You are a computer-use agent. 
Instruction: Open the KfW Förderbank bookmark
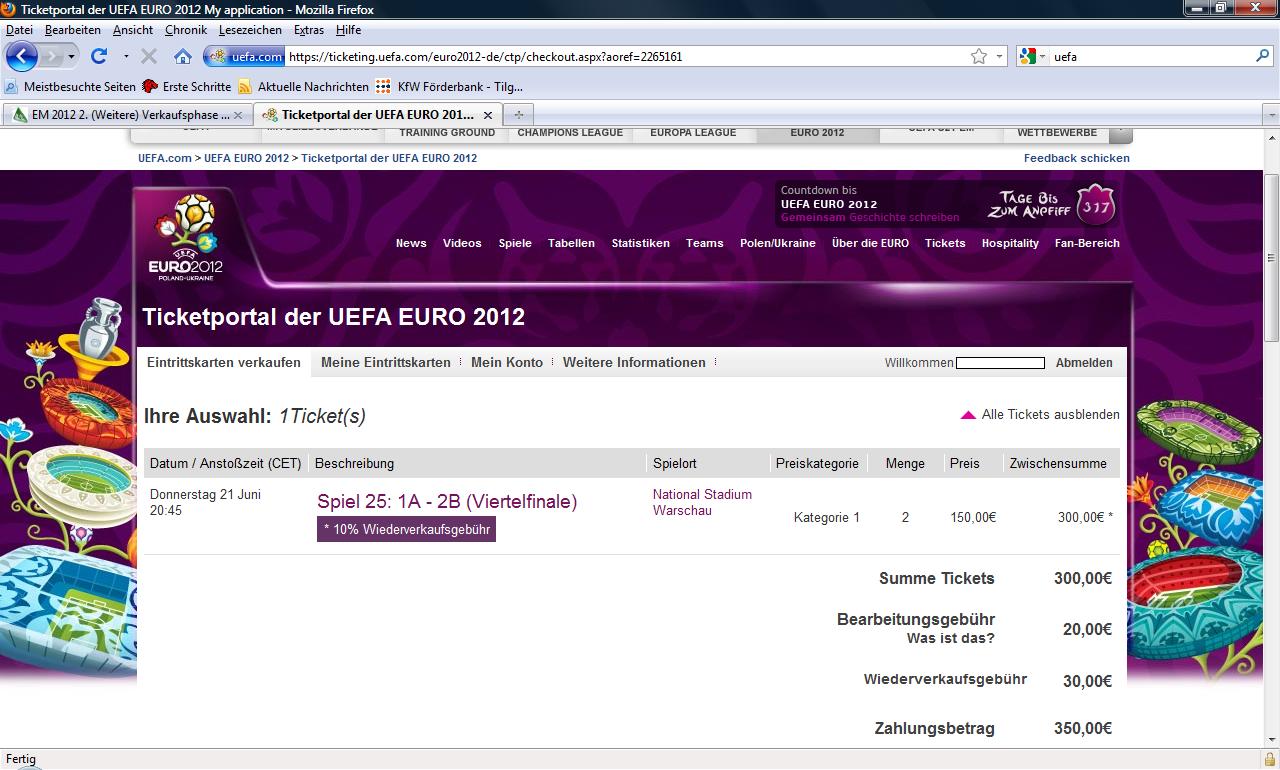(x=450, y=87)
